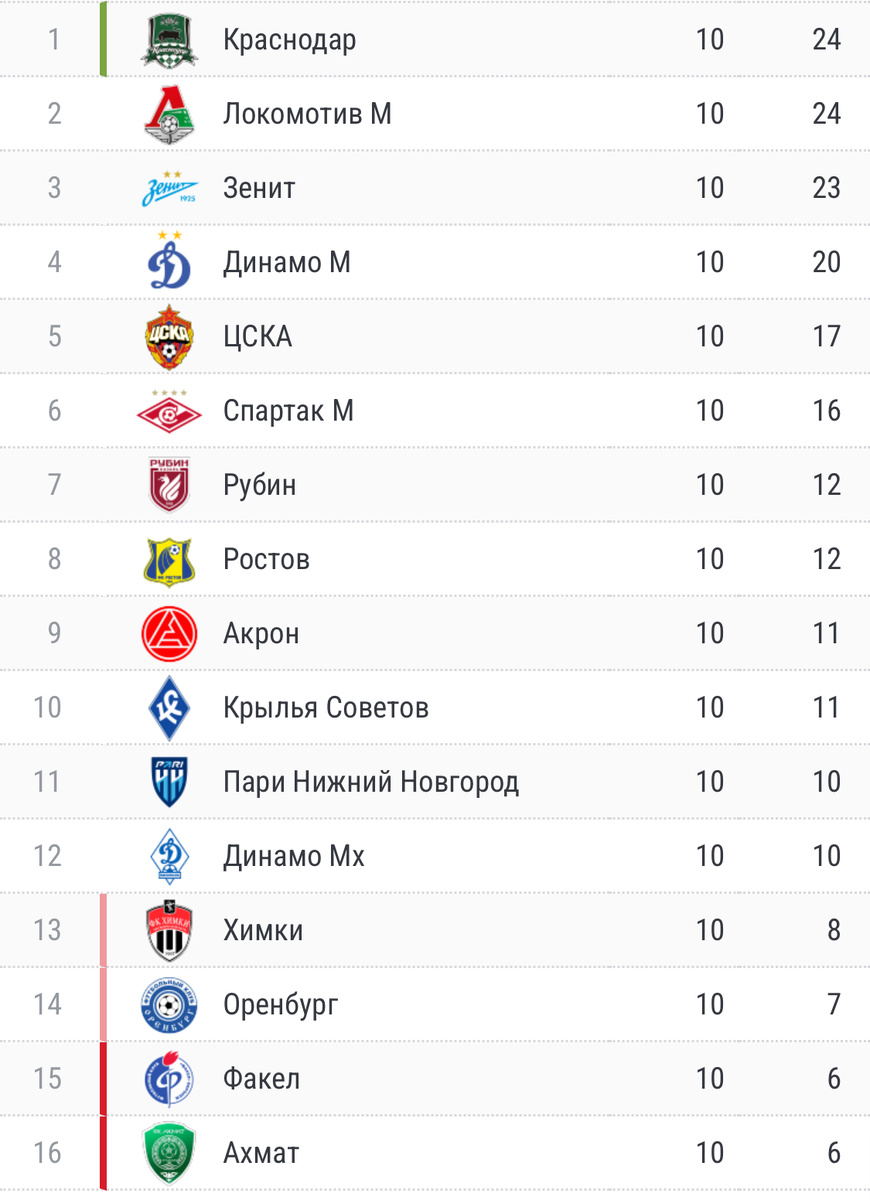Click Ахмат's 6 points value
The width and height of the screenshot is (870, 1200).
pyautogui.click(x=833, y=1152)
